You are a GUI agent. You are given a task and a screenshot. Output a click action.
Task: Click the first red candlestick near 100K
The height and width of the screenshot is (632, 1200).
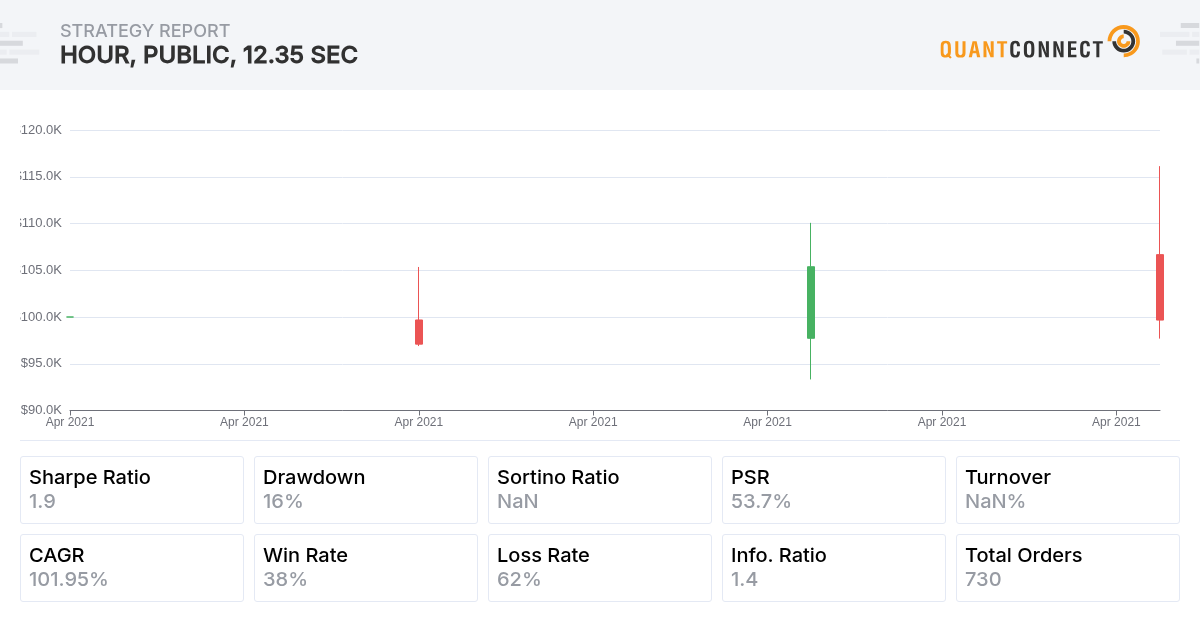(x=419, y=332)
